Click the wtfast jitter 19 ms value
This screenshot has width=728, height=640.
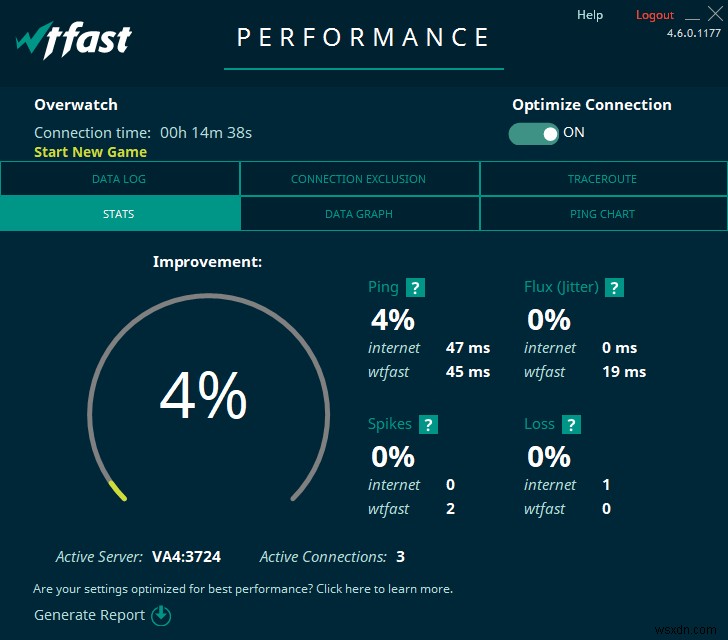pyautogui.click(x=624, y=372)
